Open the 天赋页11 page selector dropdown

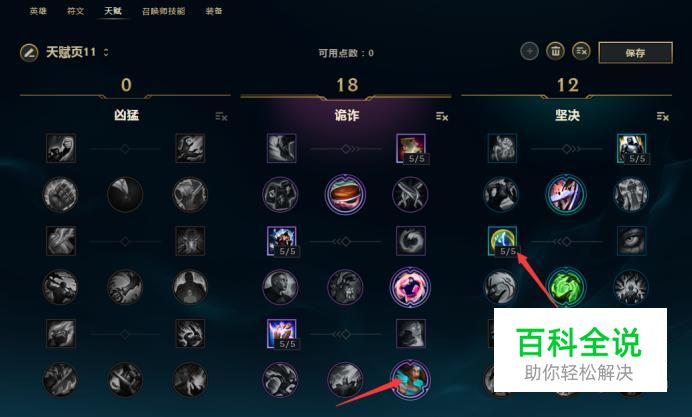[x=106, y=52]
